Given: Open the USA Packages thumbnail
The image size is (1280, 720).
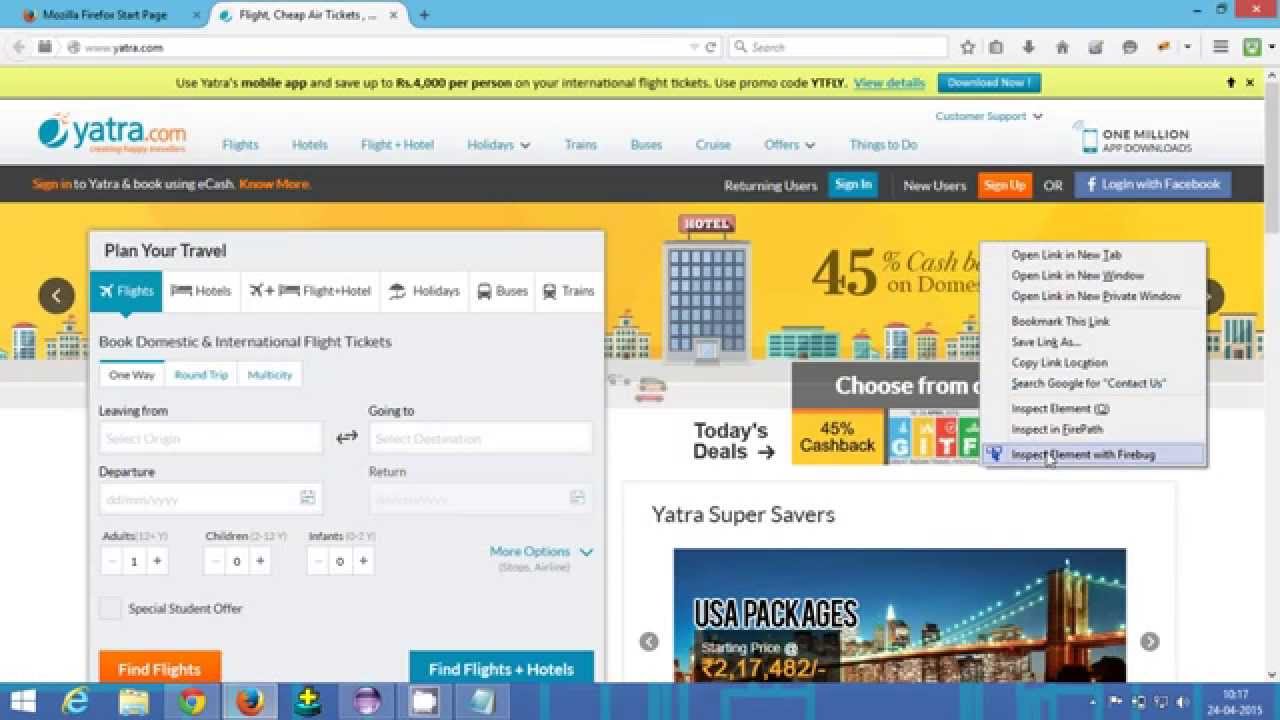Looking at the screenshot, I should tap(899, 615).
